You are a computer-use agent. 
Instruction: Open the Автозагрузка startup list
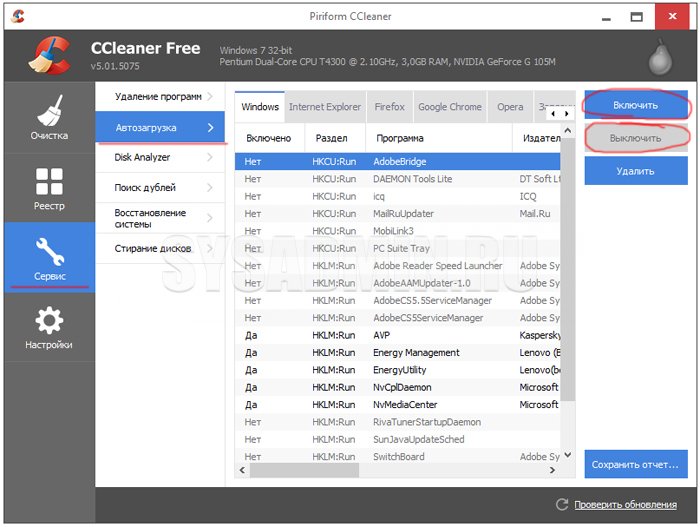pyautogui.click(x=160, y=127)
